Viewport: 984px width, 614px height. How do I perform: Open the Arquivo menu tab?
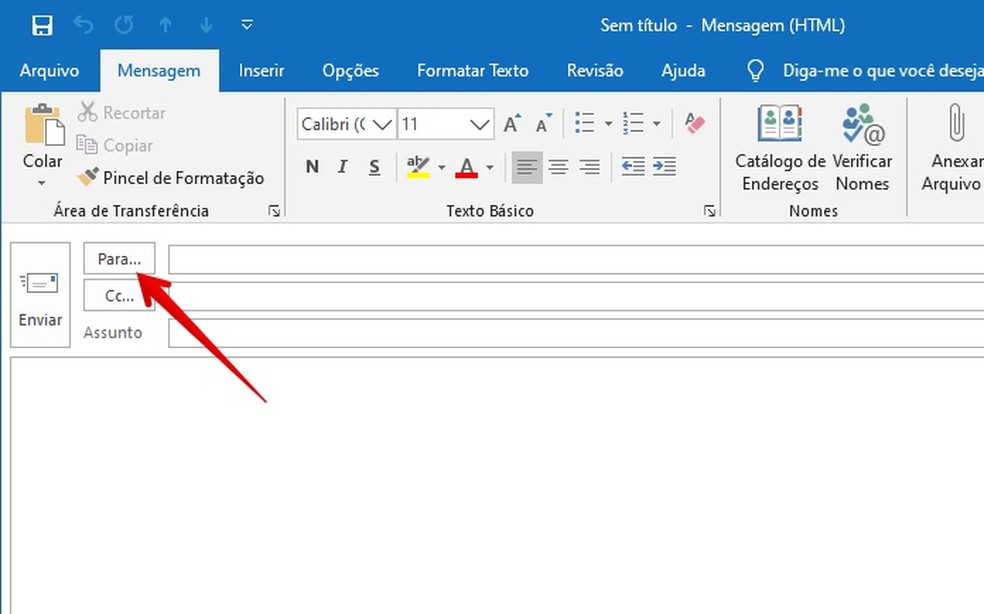pos(49,71)
